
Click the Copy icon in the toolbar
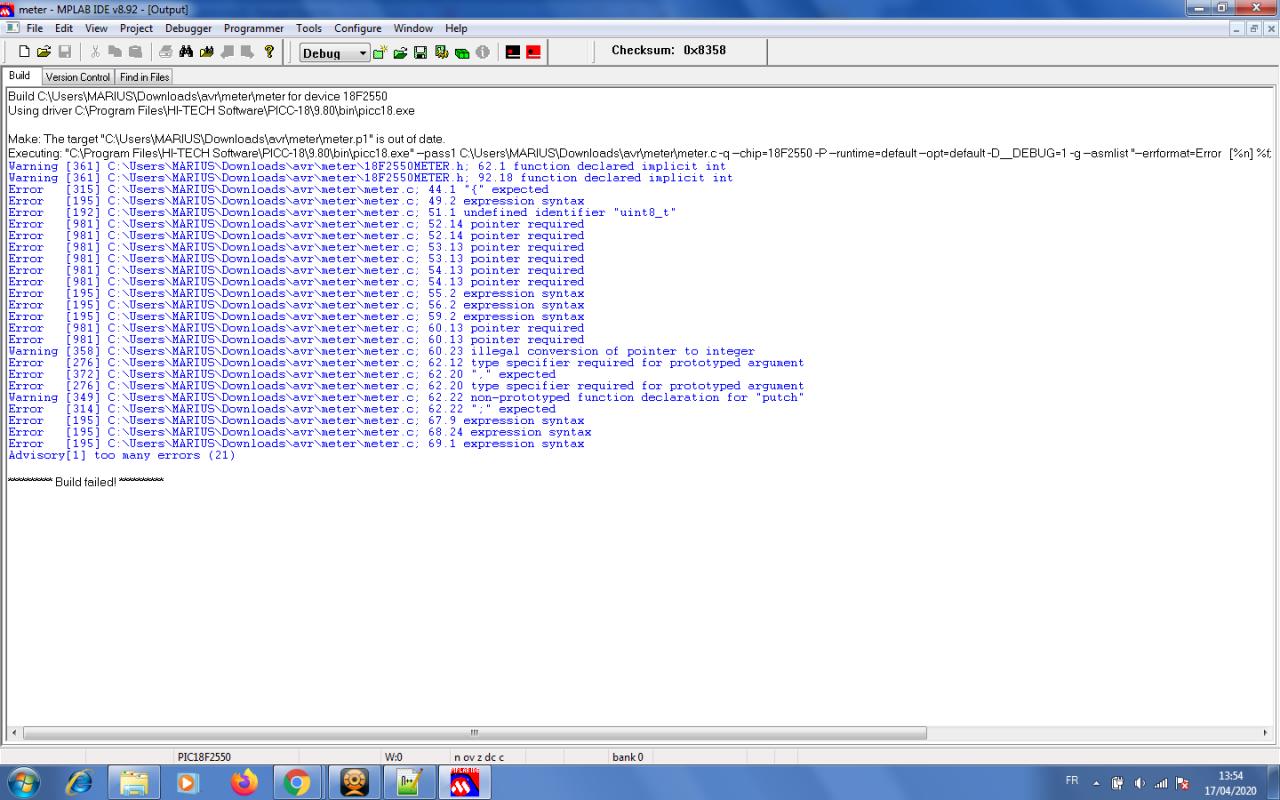pyautogui.click(x=115, y=52)
